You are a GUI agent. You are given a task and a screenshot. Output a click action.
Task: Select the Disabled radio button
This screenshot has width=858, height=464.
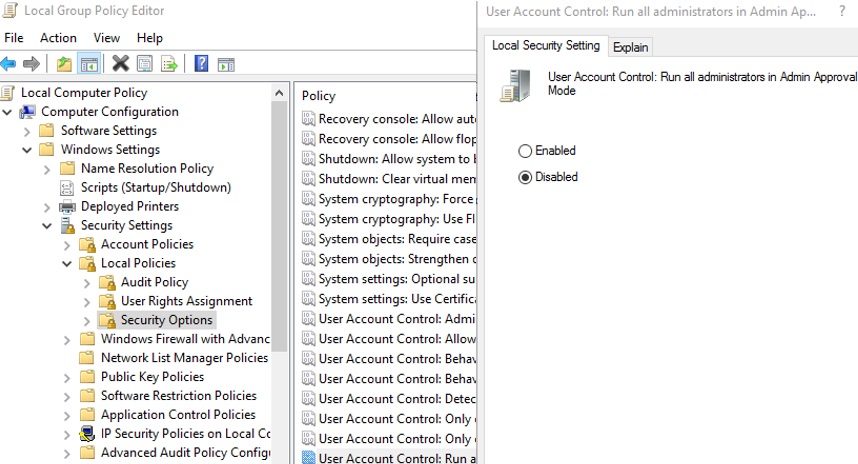pos(525,177)
